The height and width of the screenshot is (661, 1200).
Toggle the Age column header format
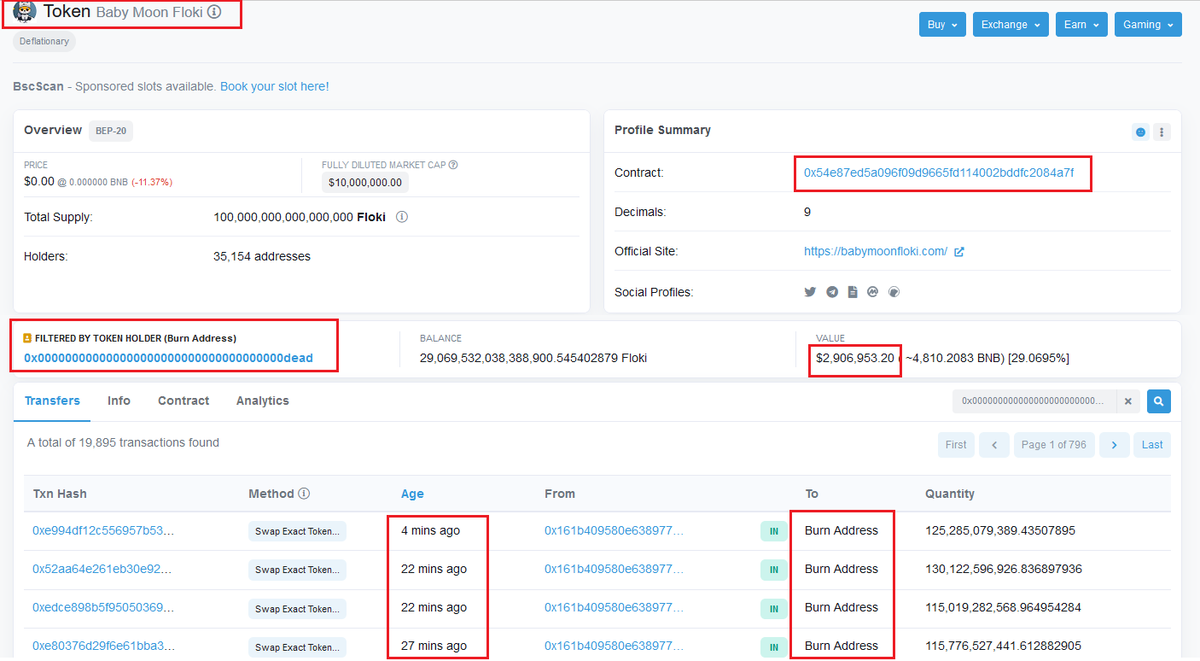(412, 494)
